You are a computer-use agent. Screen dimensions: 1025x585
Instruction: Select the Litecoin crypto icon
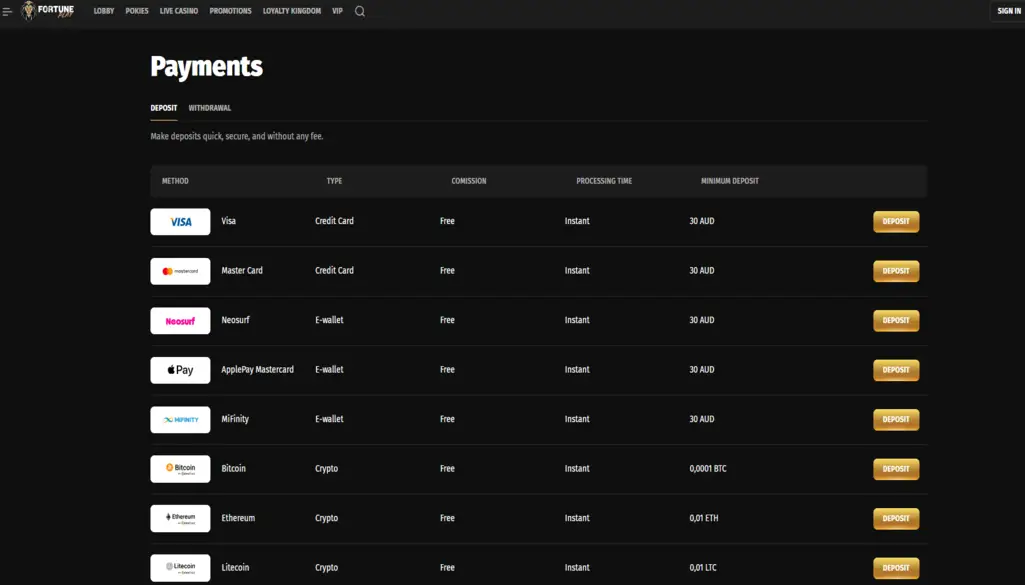[x=179, y=567]
